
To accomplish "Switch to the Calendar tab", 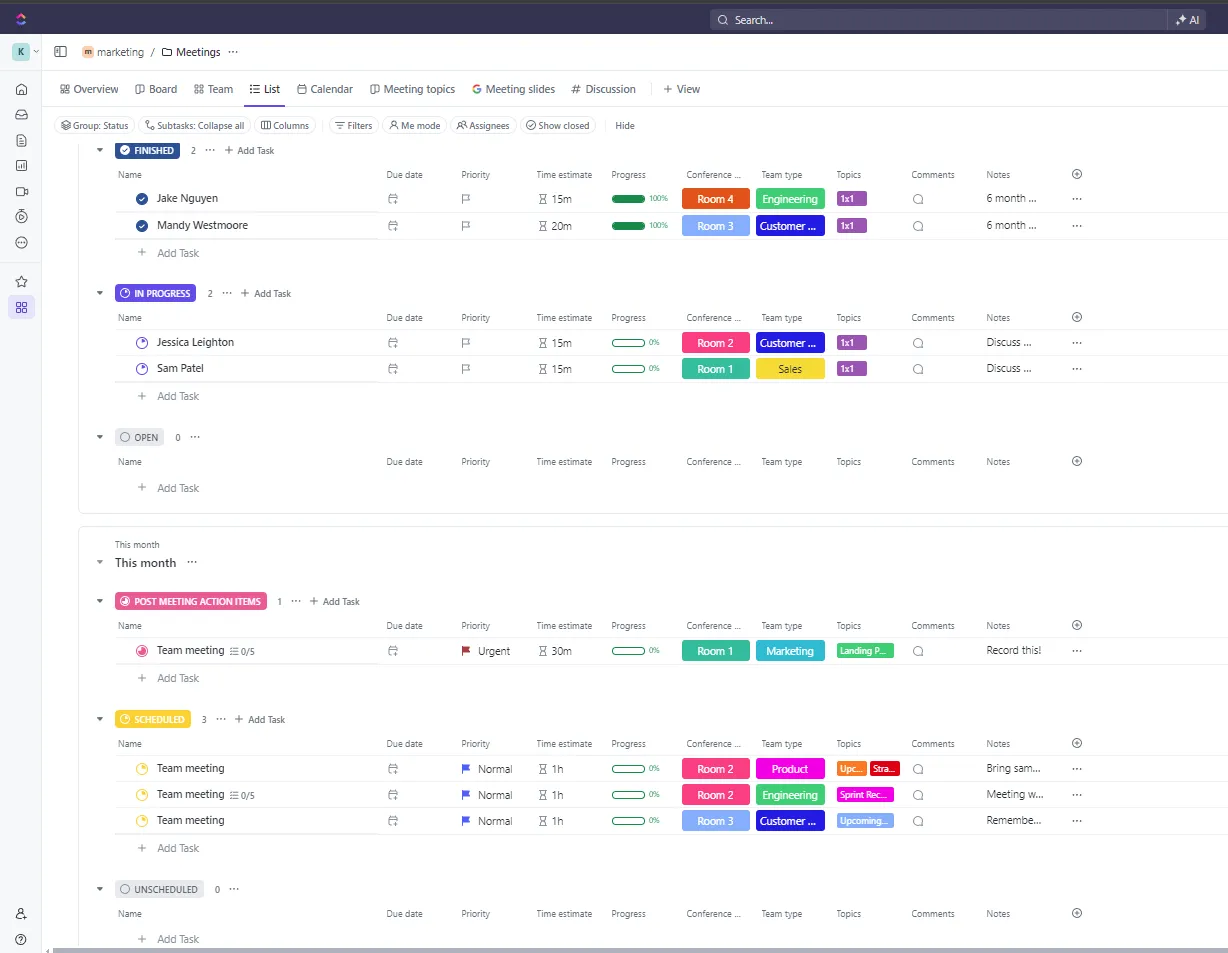I will click(x=325, y=89).
